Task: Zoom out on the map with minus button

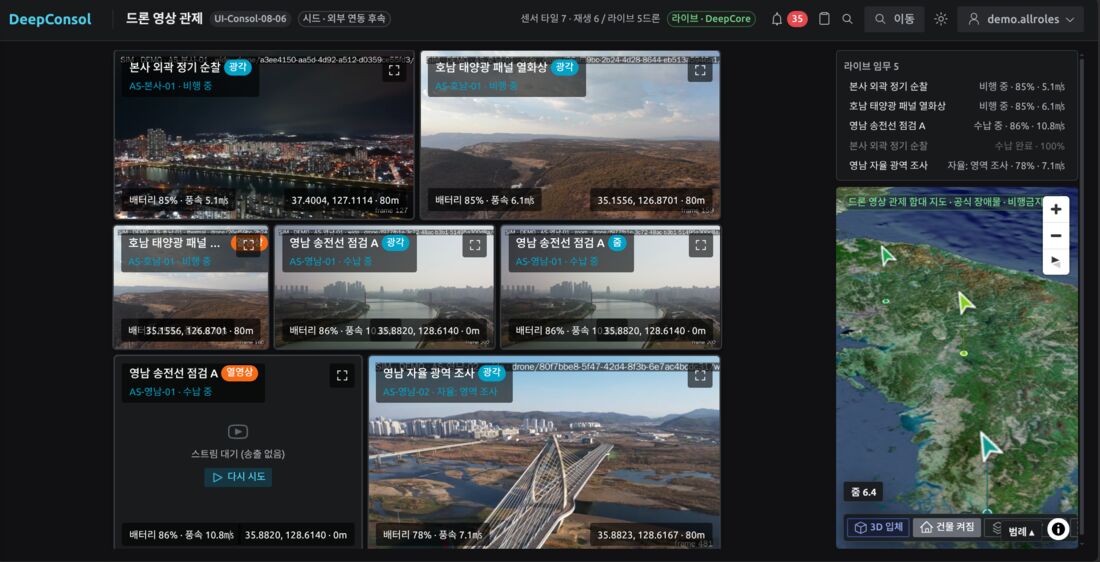Action: 1056,236
